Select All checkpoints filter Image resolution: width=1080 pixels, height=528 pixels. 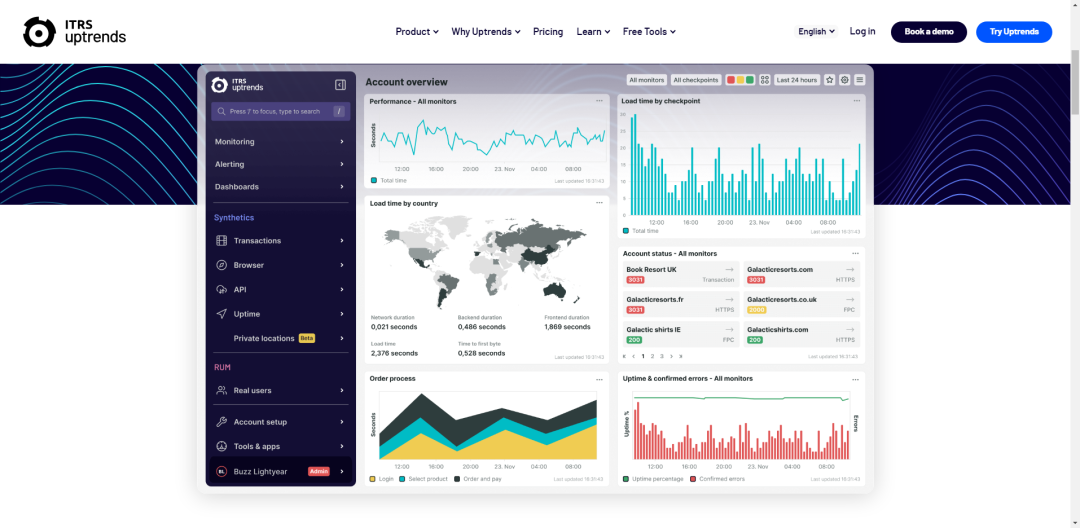[x=696, y=80]
